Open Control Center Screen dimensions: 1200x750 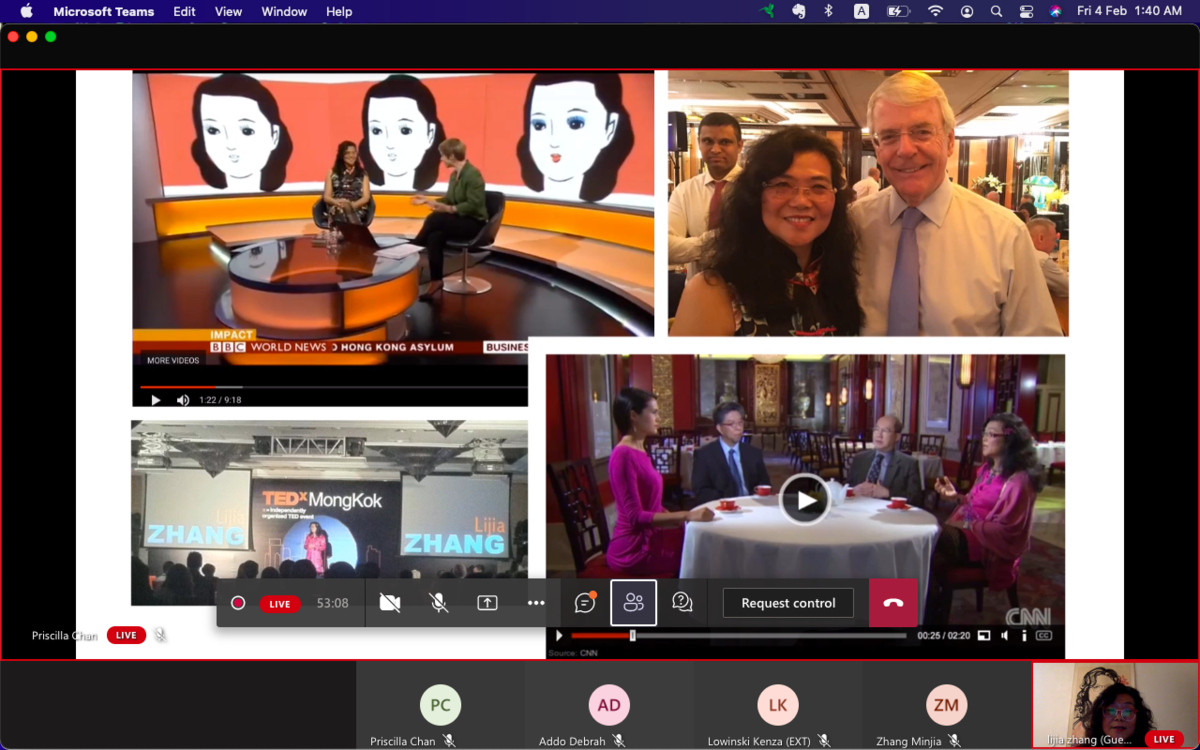click(x=1026, y=11)
